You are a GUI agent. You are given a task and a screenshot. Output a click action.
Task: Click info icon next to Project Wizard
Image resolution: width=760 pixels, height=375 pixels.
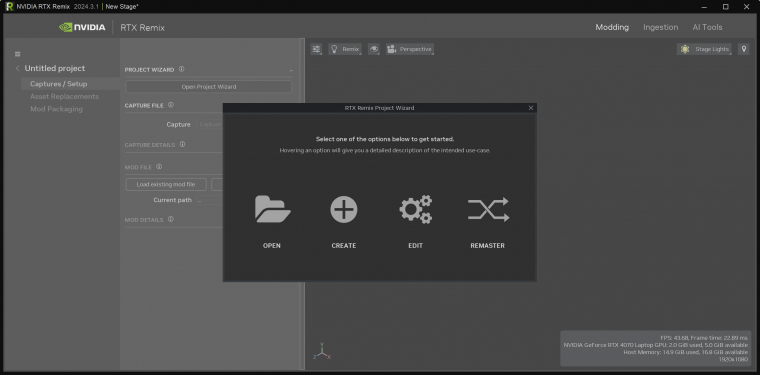pos(181,69)
